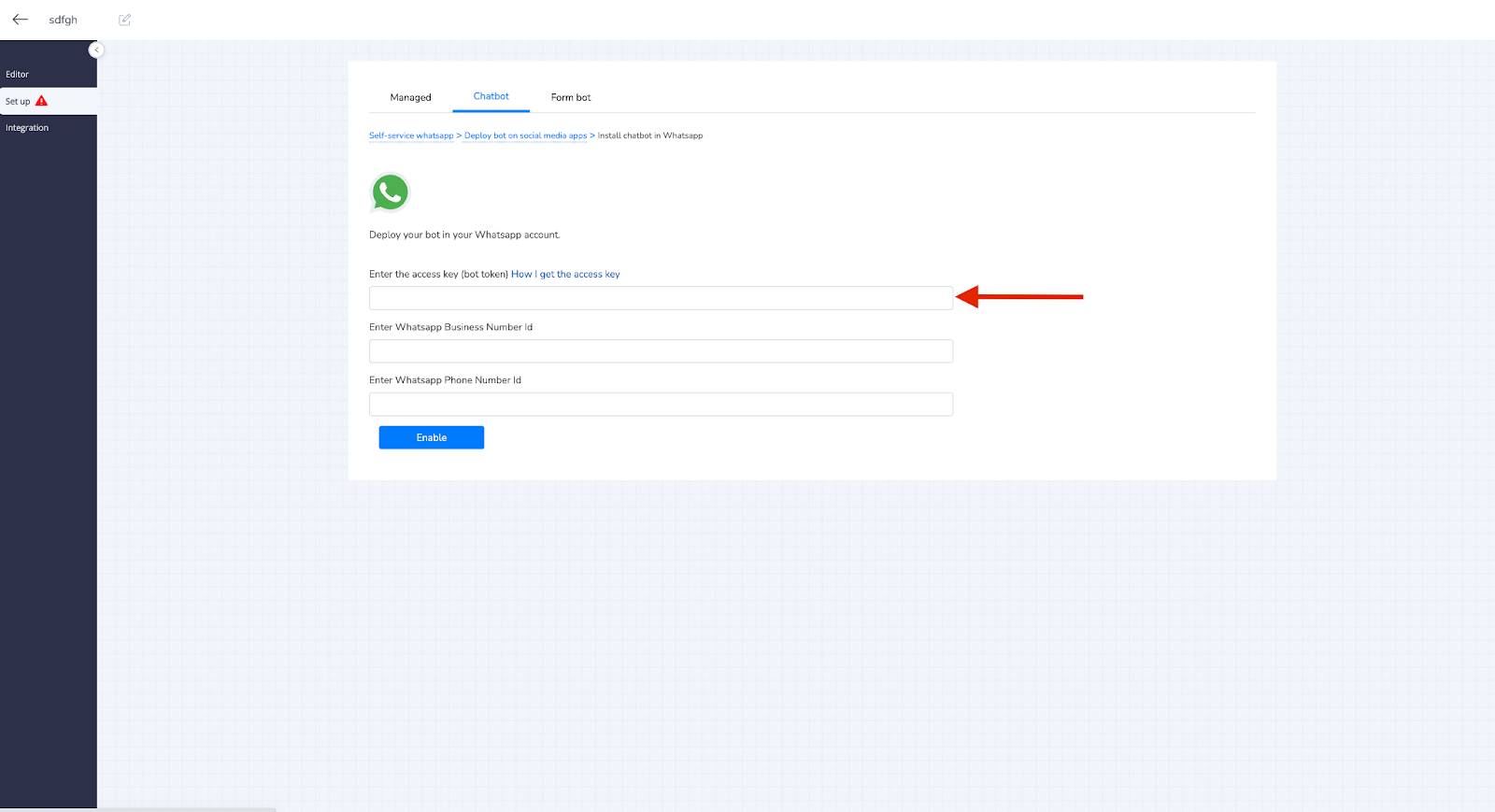This screenshot has height=812, width=1495.
Task: Open How I get the access key link
Action: (565, 274)
